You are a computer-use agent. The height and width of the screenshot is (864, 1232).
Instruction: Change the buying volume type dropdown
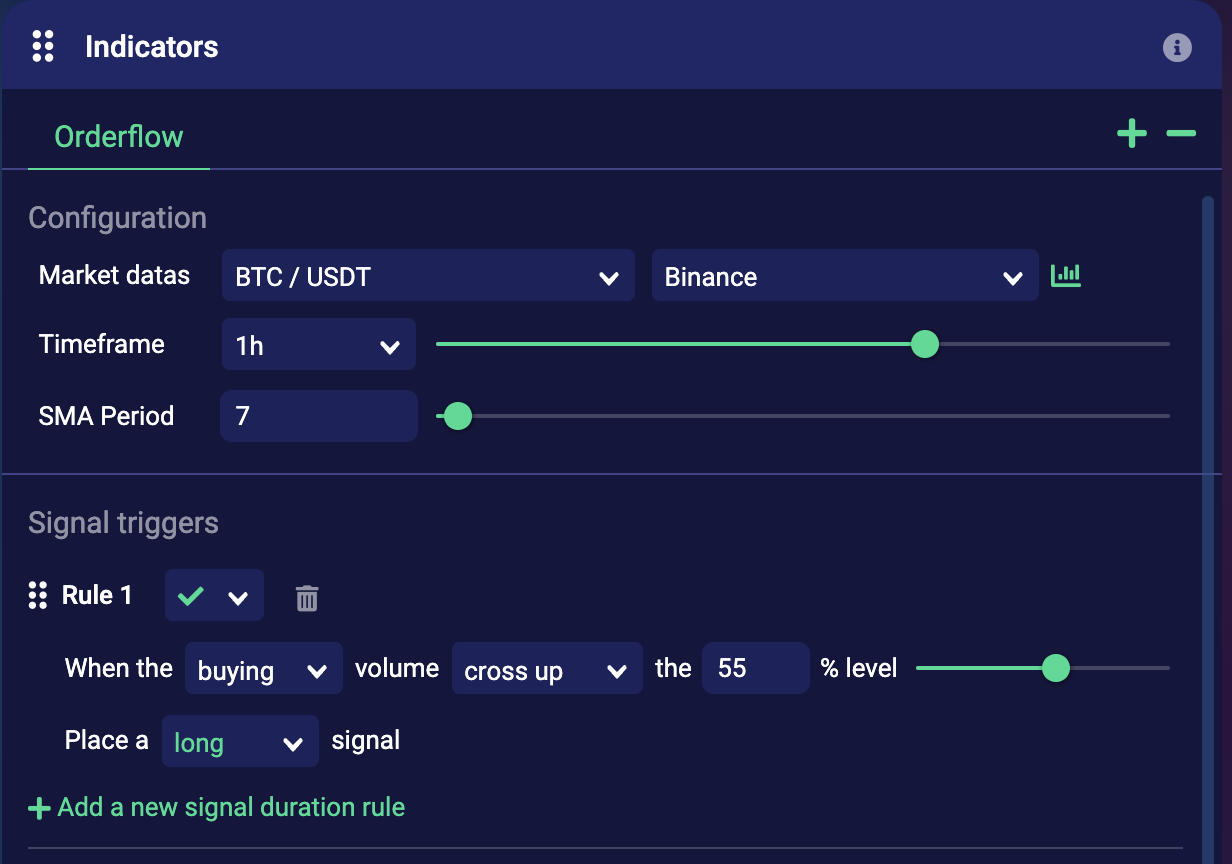pos(263,670)
